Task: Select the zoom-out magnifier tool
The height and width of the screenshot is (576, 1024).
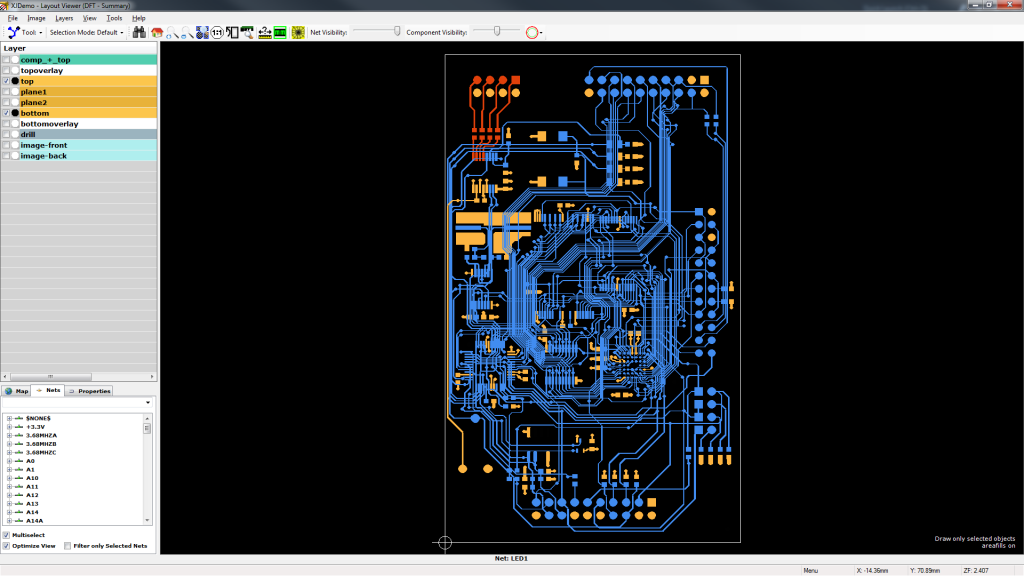Action: 186,33
